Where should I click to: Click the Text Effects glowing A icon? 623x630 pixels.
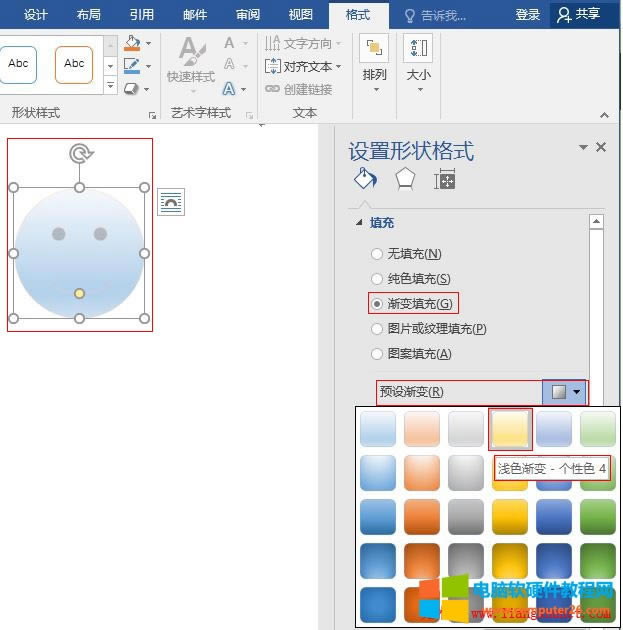click(229, 88)
